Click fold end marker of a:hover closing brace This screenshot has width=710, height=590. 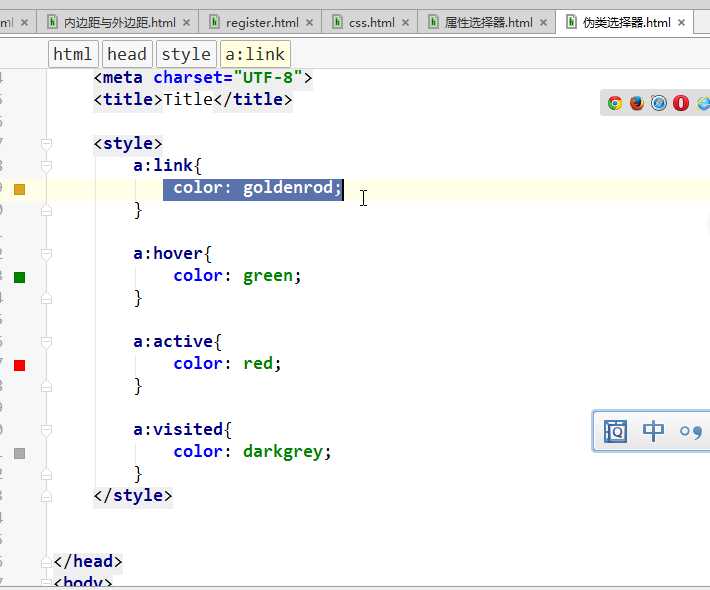(x=46, y=299)
